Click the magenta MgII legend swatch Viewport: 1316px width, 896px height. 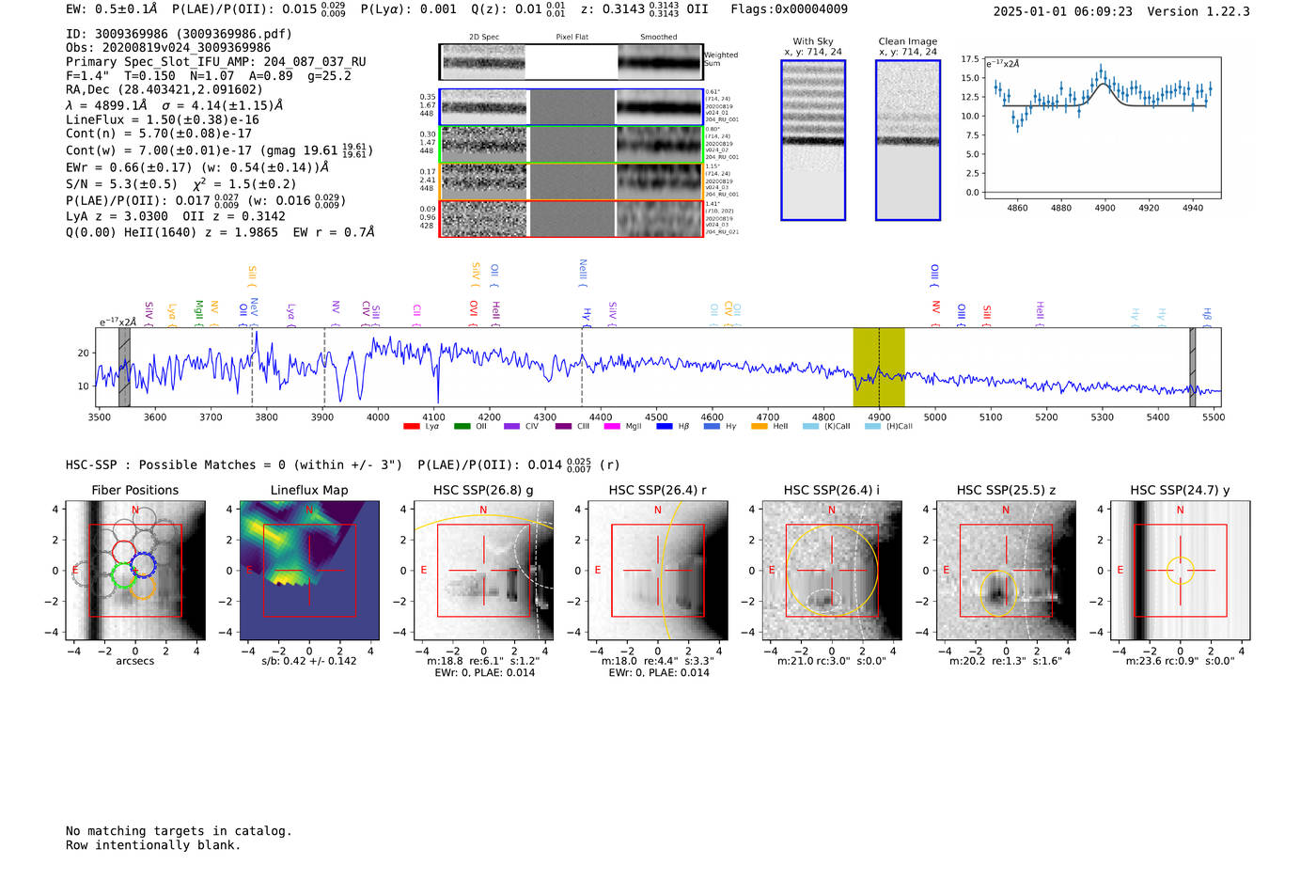[x=612, y=427]
